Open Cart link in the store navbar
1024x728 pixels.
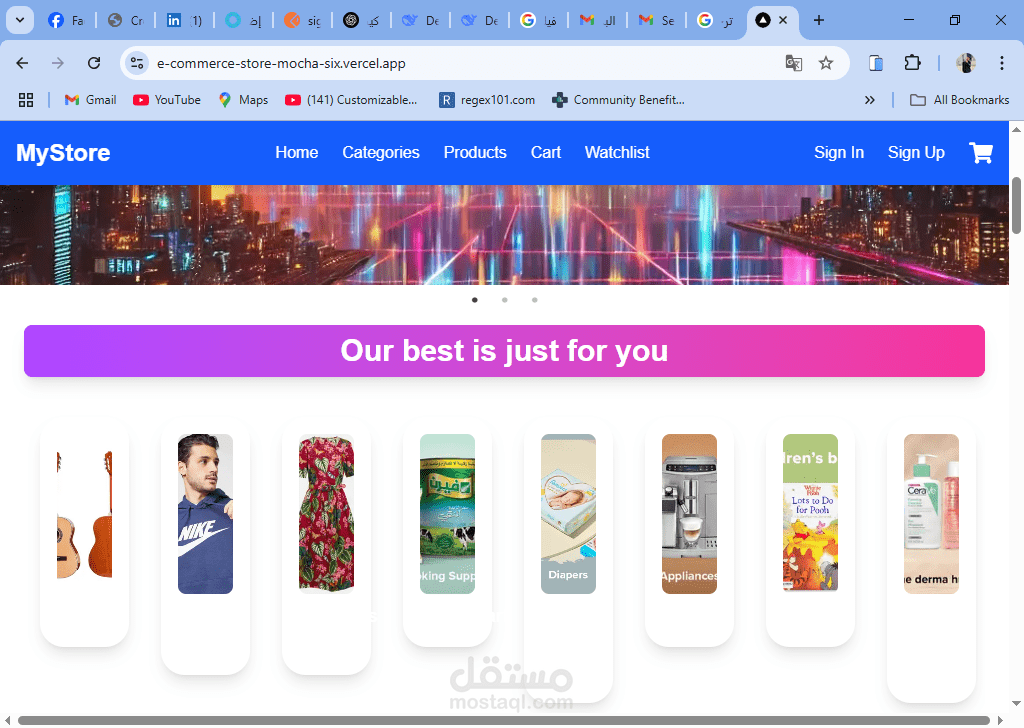point(545,153)
